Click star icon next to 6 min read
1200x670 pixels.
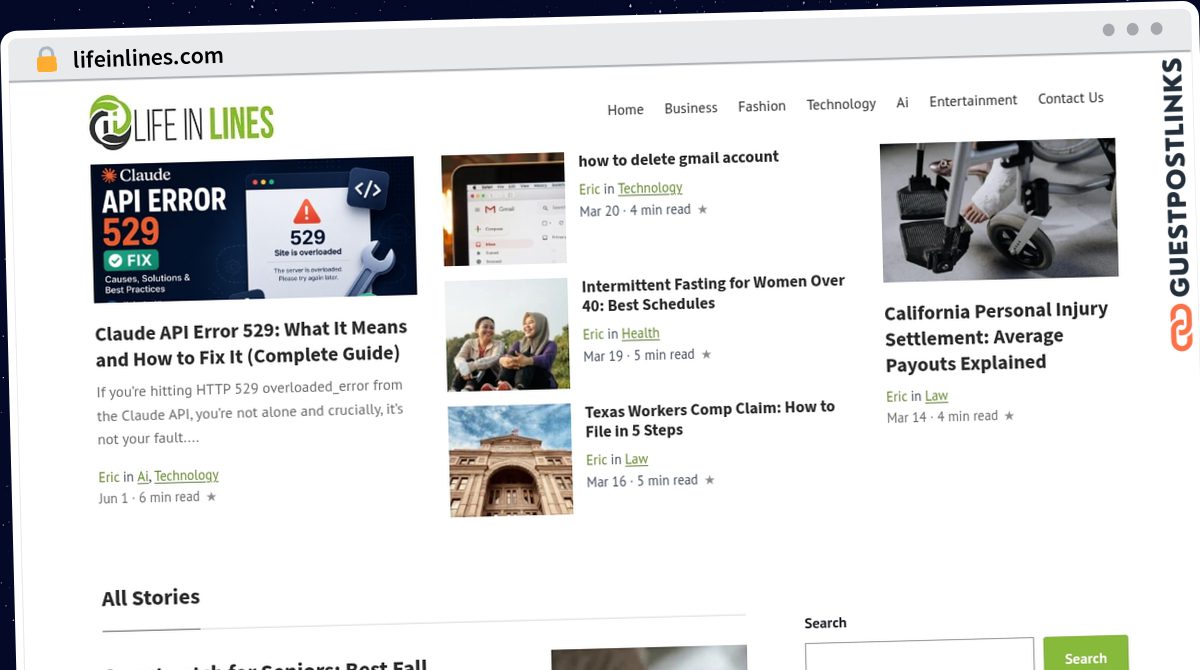tap(211, 496)
